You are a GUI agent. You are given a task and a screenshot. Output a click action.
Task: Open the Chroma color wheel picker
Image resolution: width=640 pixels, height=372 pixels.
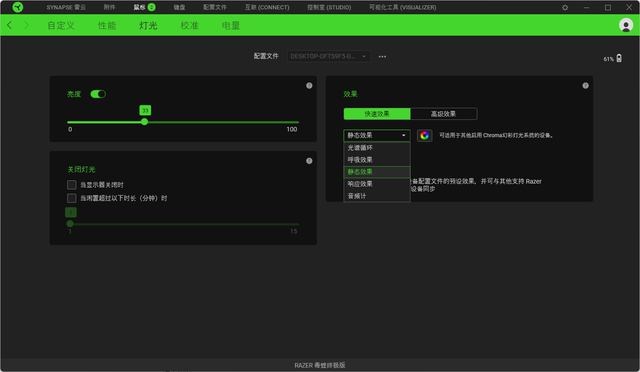(424, 136)
